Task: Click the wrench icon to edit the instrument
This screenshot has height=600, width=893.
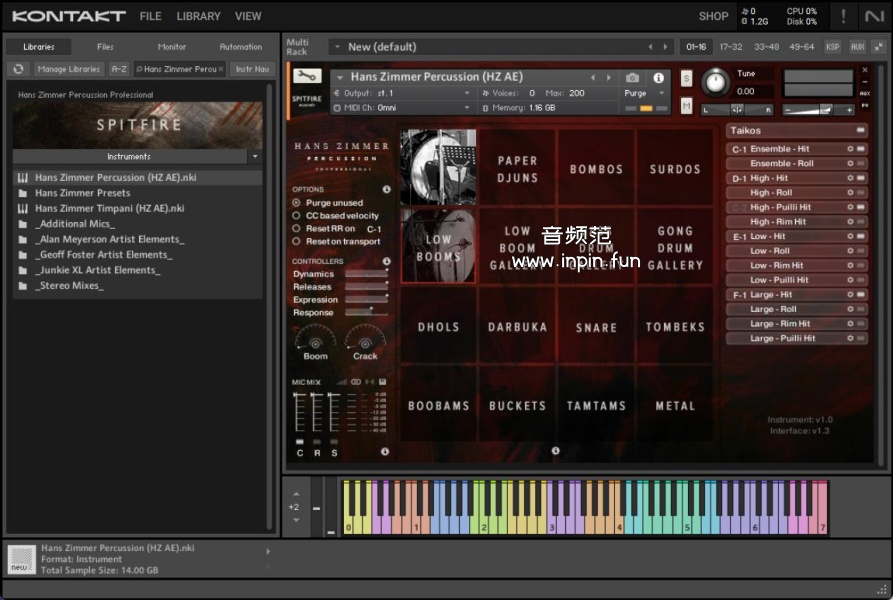Action: [307, 77]
